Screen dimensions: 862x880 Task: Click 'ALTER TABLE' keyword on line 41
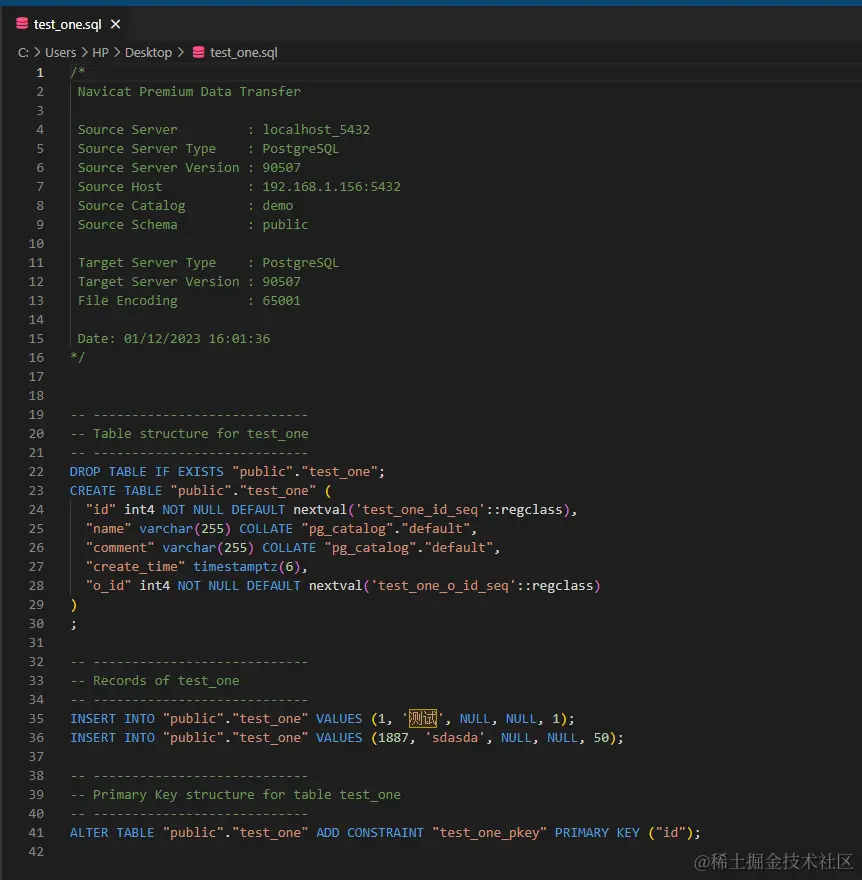pos(112,833)
